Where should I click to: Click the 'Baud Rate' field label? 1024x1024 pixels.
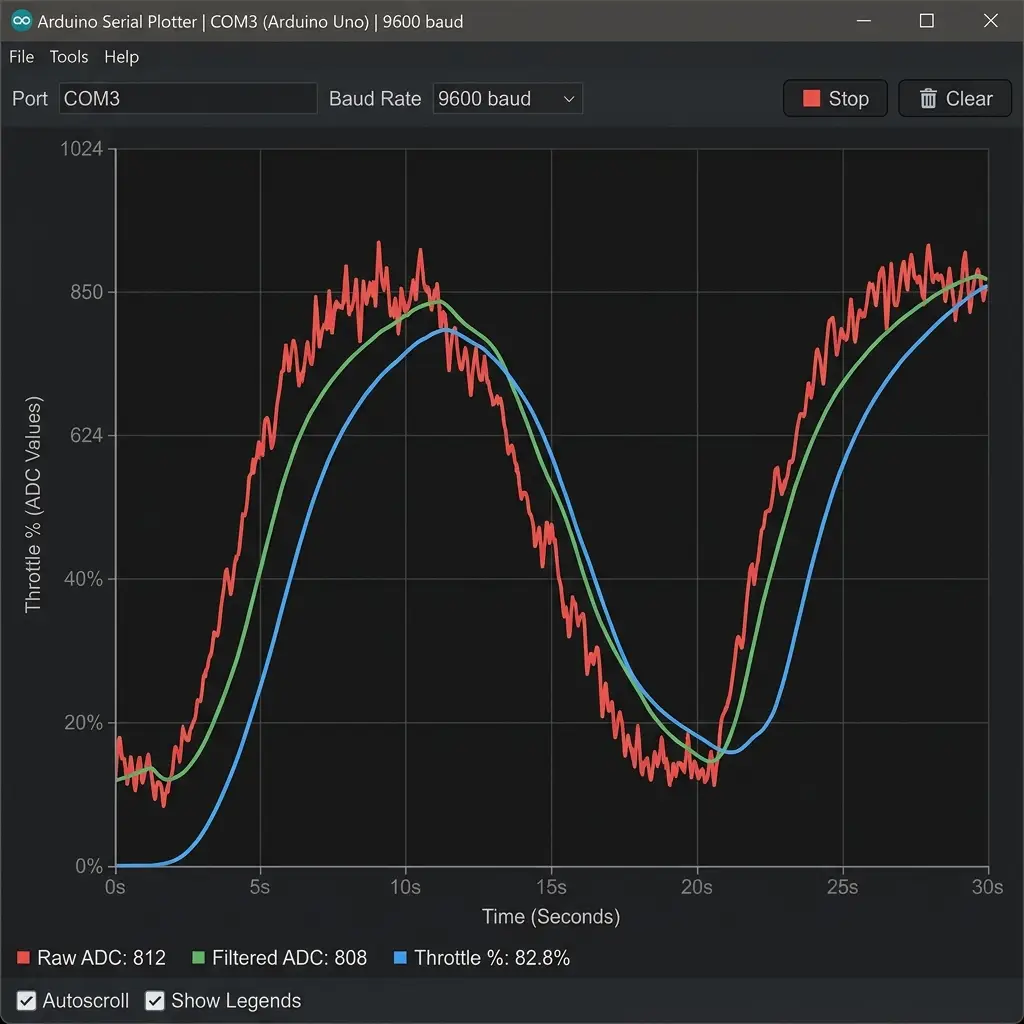[x=375, y=99]
